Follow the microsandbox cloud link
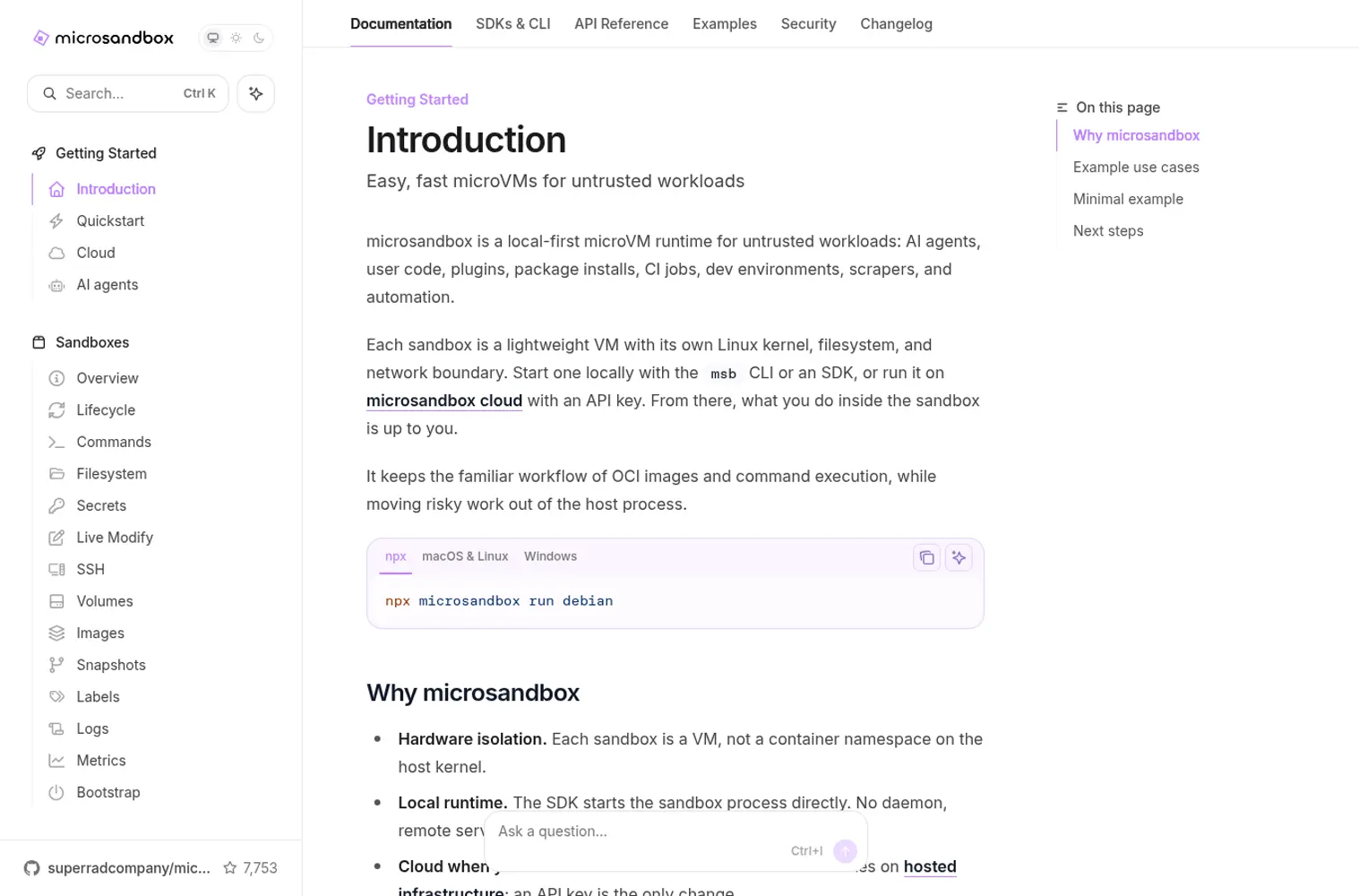 (x=444, y=401)
